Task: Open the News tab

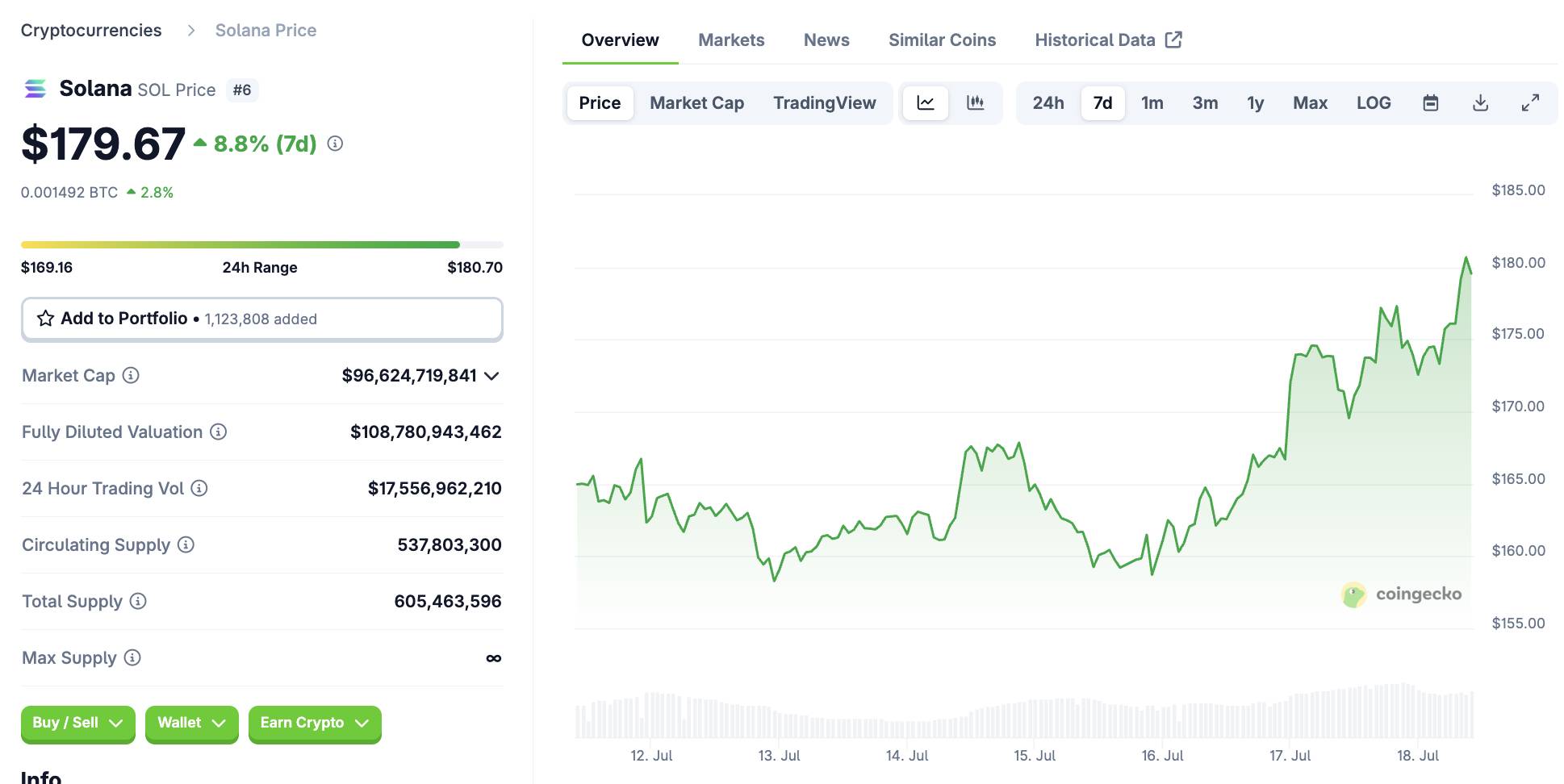Action: tap(826, 40)
